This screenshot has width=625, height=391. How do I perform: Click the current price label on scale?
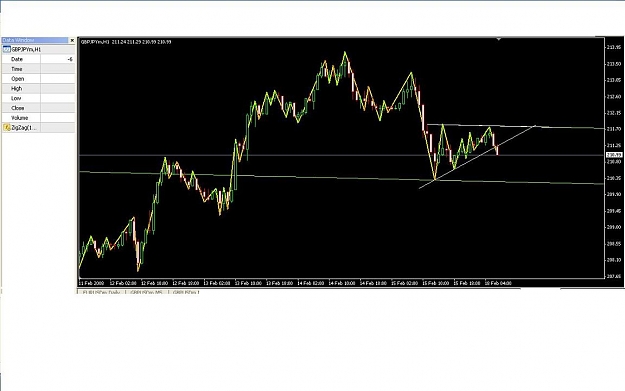(x=614, y=155)
